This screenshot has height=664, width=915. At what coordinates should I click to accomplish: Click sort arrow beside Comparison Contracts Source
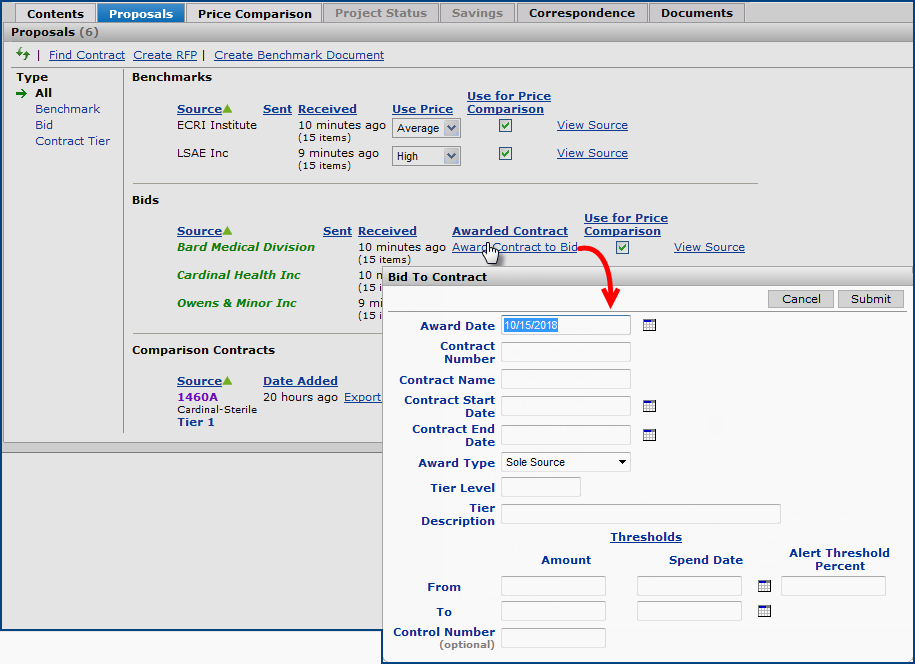point(227,381)
